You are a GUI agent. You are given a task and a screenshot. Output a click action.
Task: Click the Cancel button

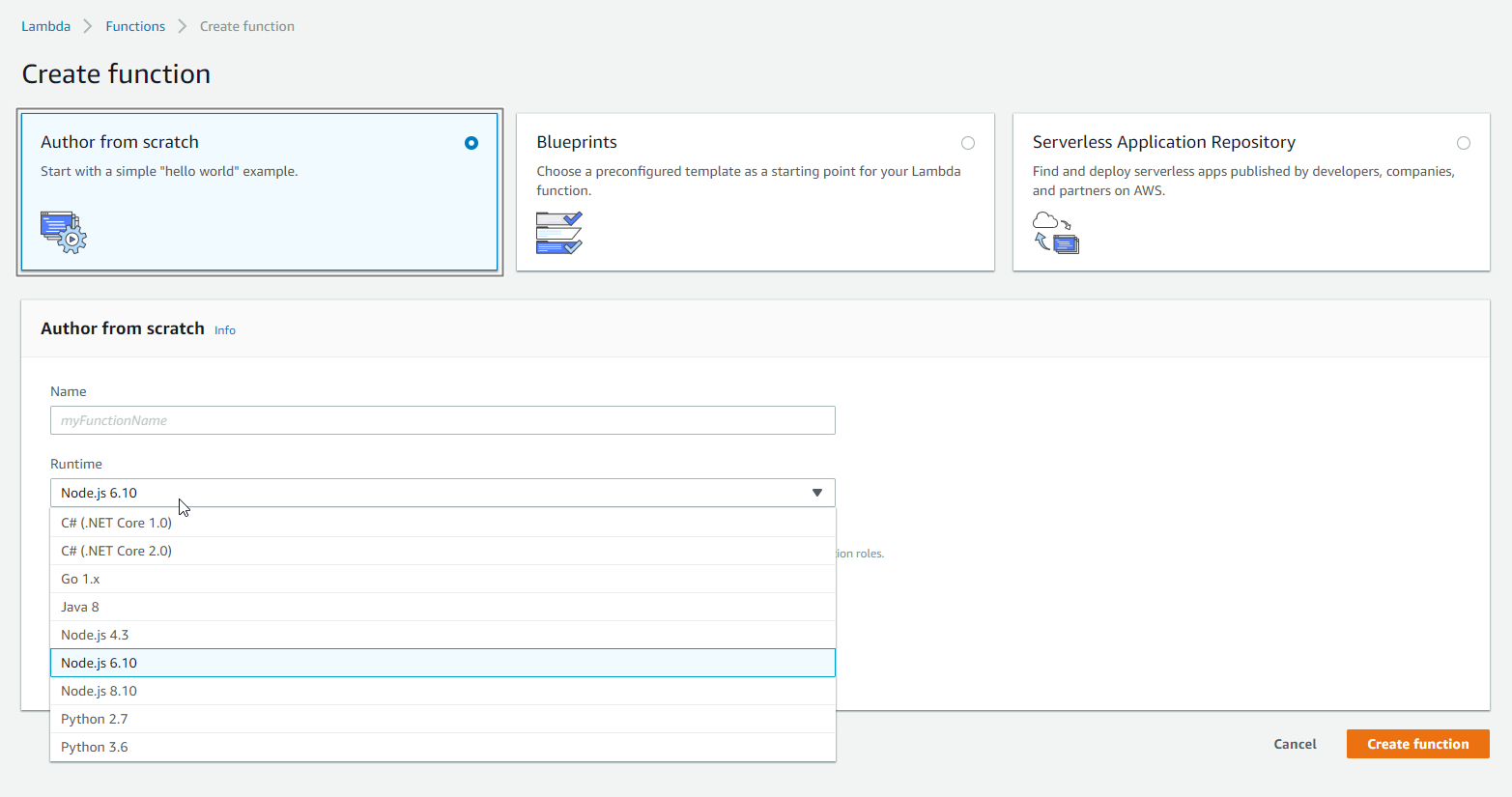click(x=1295, y=744)
